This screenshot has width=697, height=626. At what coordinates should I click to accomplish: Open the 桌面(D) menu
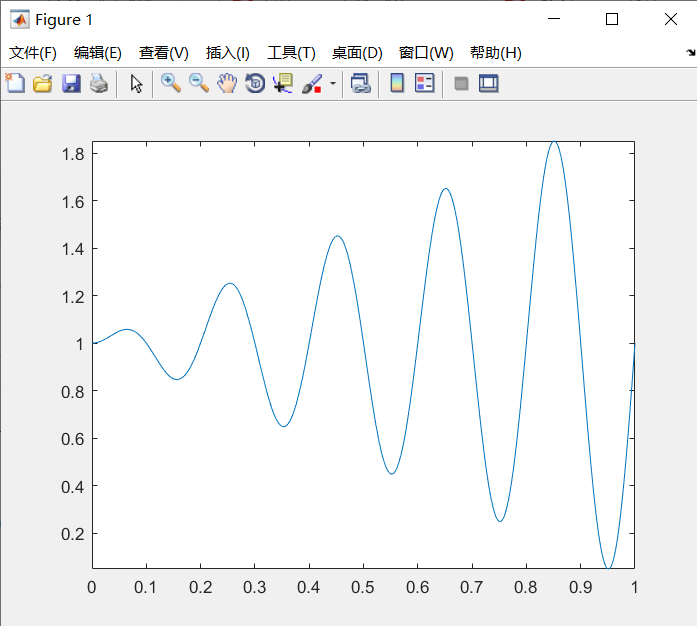point(357,53)
